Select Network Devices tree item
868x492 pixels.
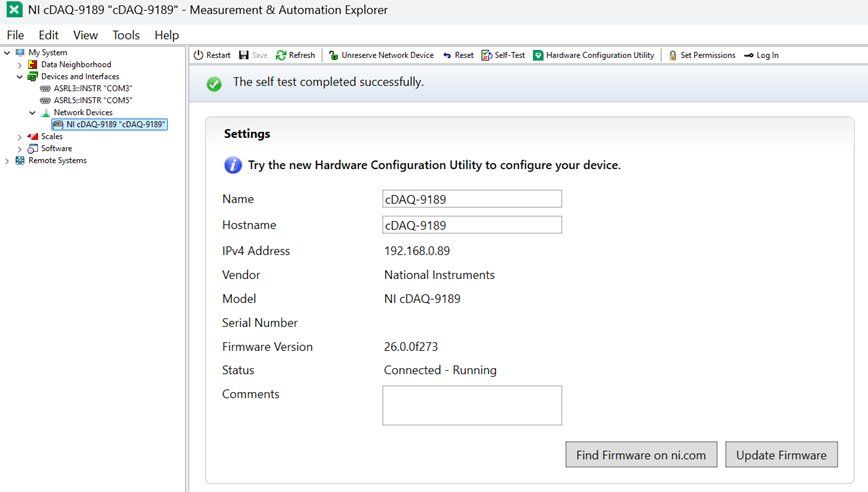83,112
